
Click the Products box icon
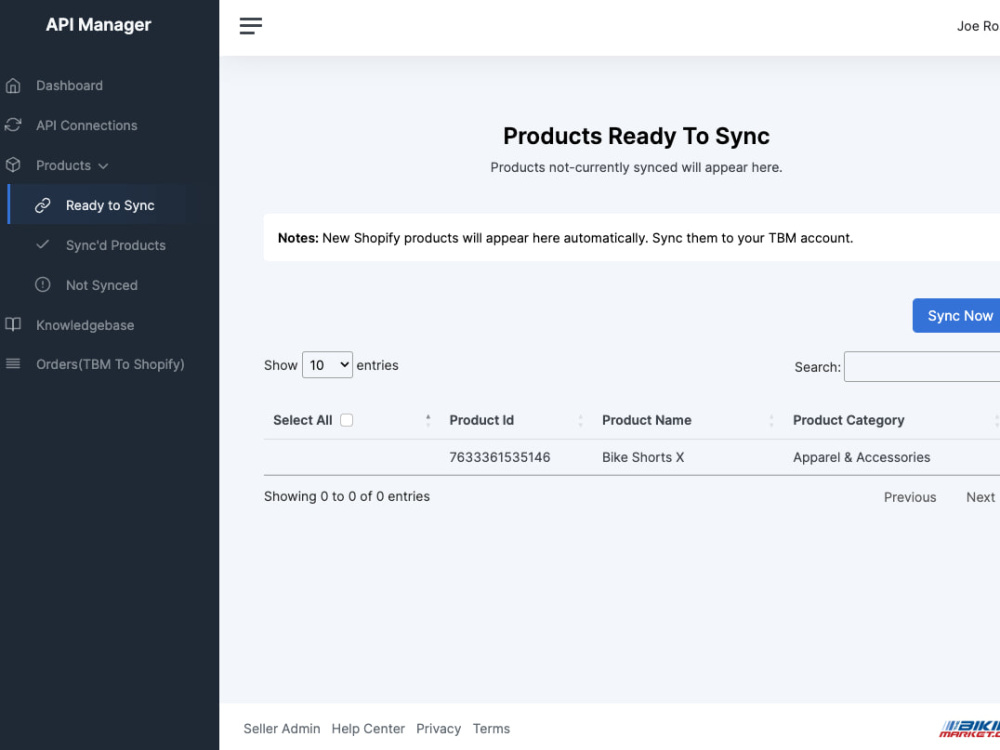[x=13, y=165]
